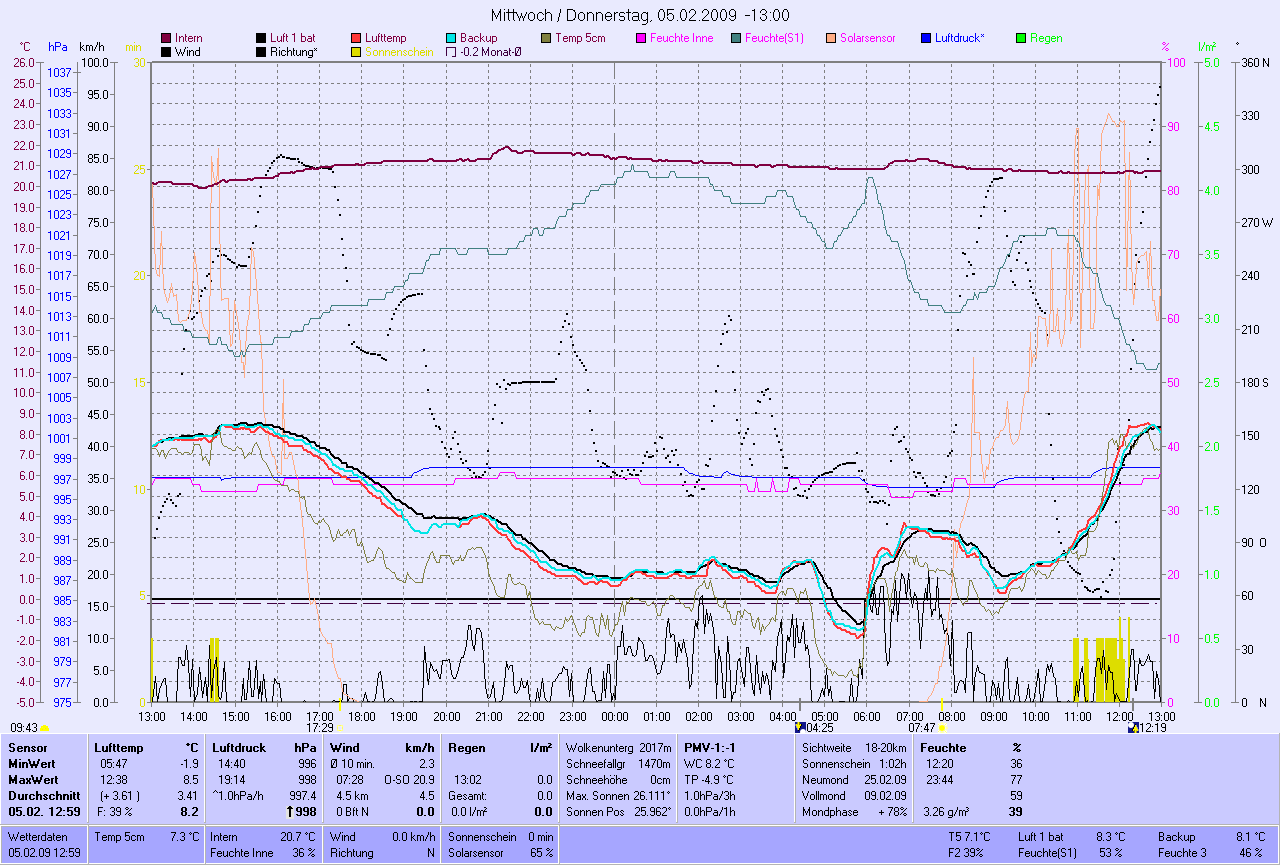Click the green Regen legend square
1280x865 pixels.
coord(1021,38)
